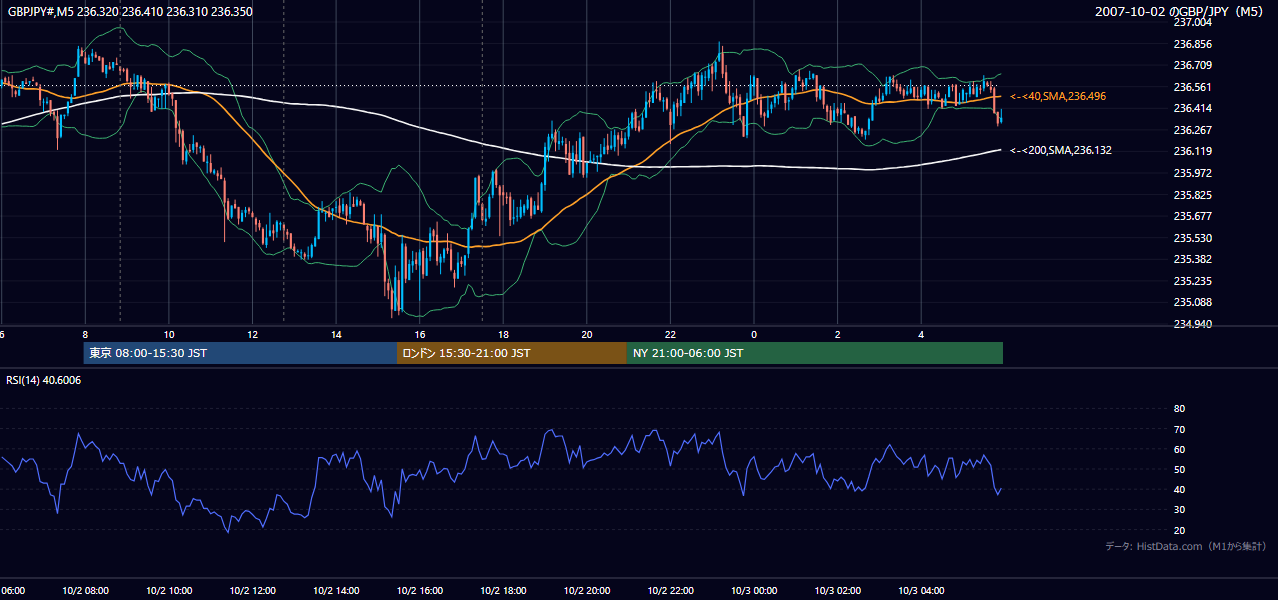Select the 東京 08:00-15:30 JST session bar
Screen dimensions: 1278x600
240,353
